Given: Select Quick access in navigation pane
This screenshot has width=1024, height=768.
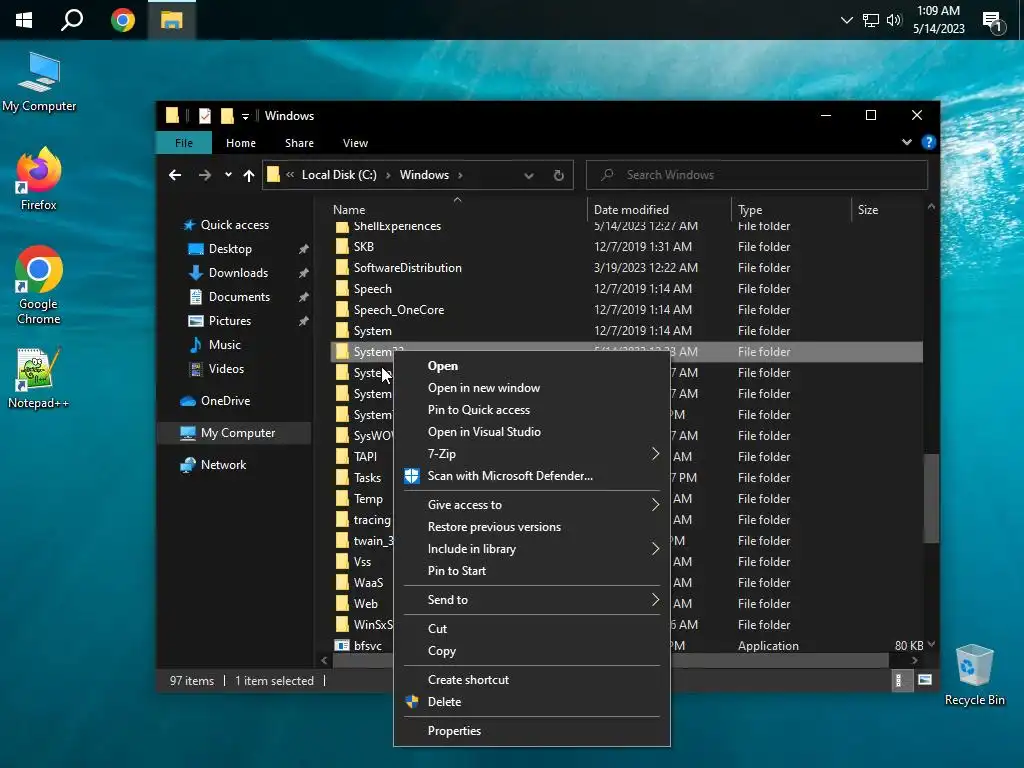Looking at the screenshot, I should (234, 225).
